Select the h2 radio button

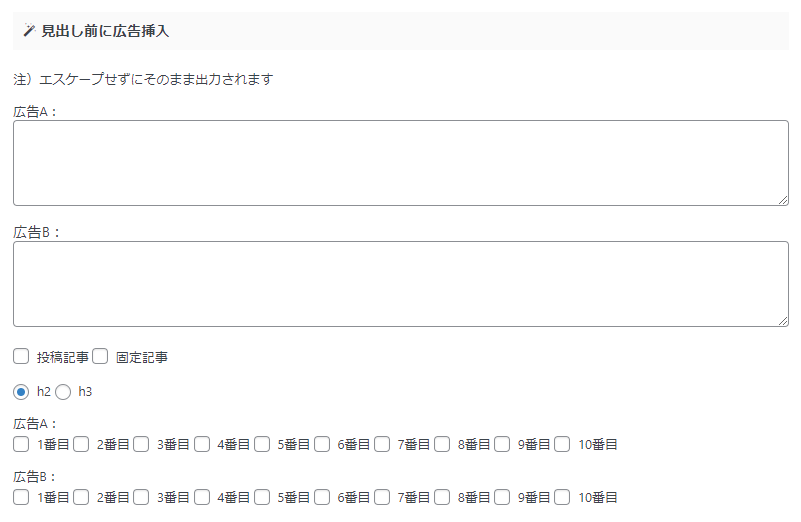tap(21, 392)
